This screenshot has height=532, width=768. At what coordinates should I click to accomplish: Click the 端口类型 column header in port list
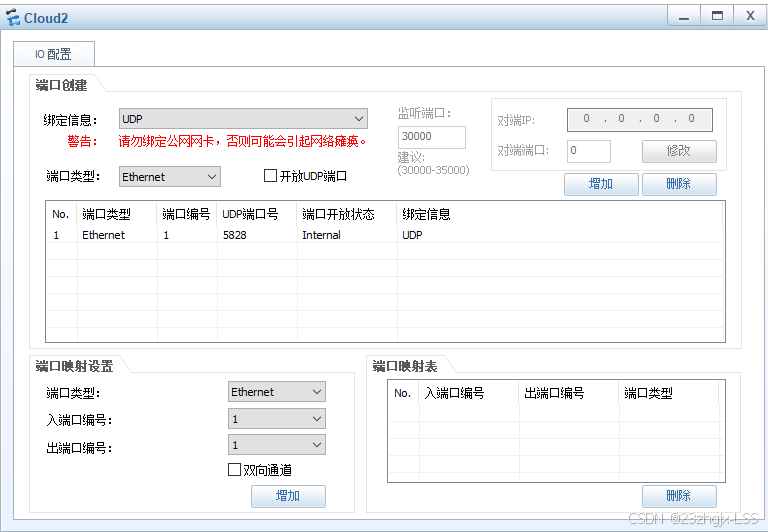coord(117,214)
